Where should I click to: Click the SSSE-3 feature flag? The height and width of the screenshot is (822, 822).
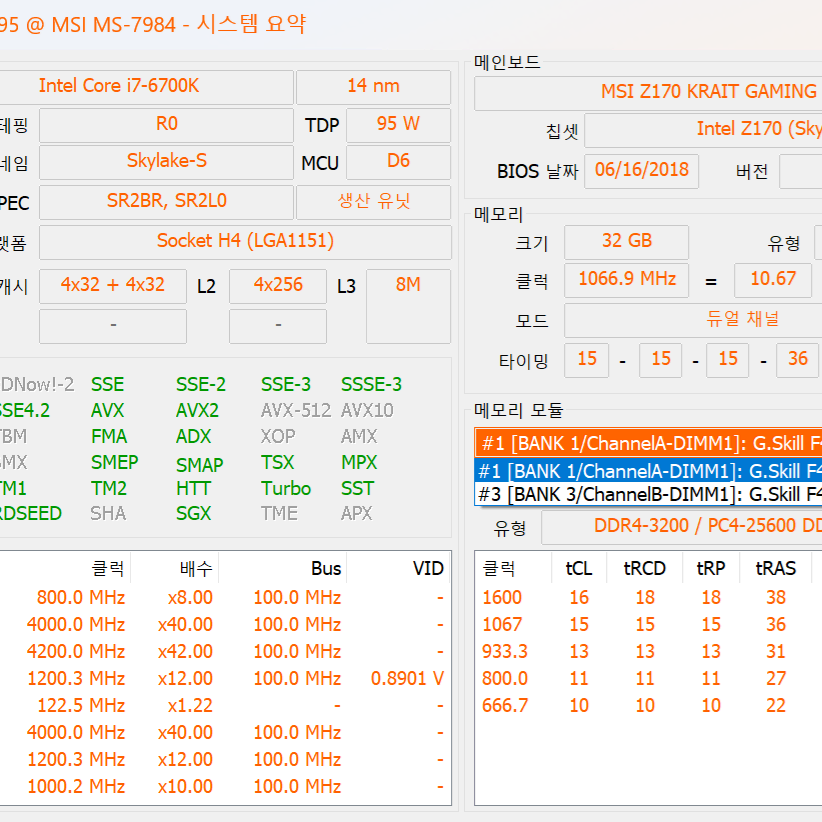pyautogui.click(x=371, y=384)
